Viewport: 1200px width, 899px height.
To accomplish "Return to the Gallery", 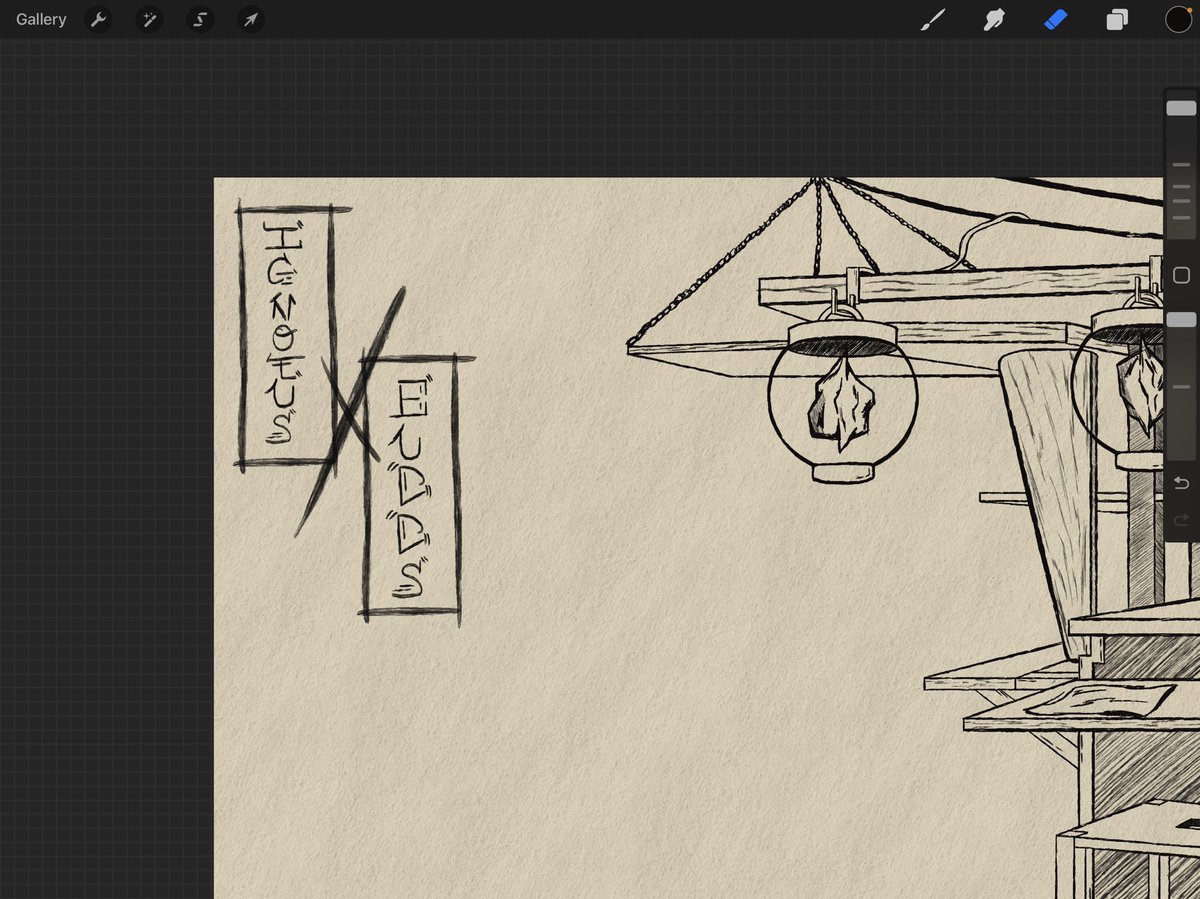I will [40, 19].
